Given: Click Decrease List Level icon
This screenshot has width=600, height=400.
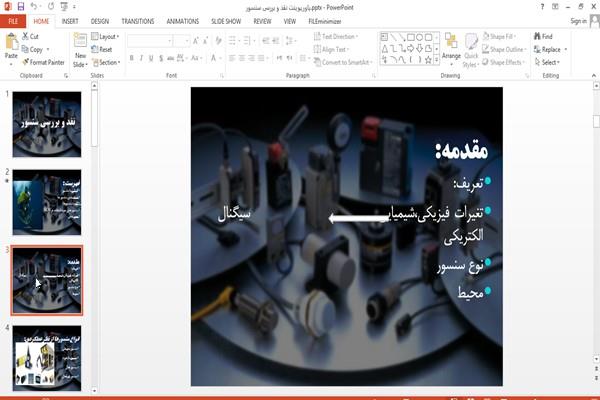Looking at the screenshot, I should (266, 41).
